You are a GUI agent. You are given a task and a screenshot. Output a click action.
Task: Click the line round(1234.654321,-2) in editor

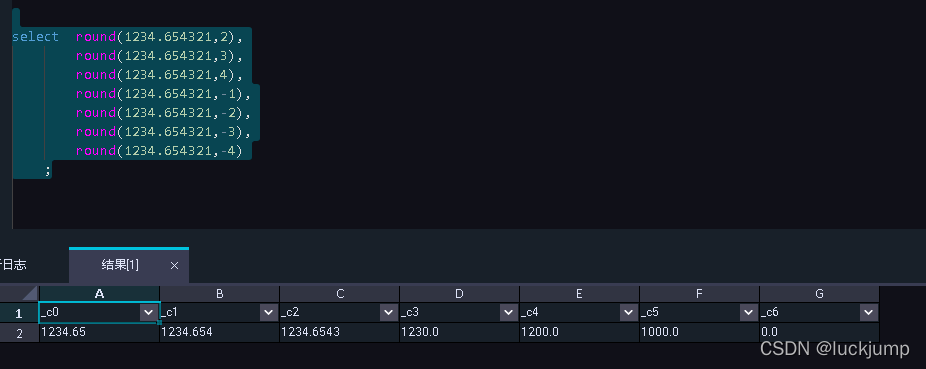point(163,112)
